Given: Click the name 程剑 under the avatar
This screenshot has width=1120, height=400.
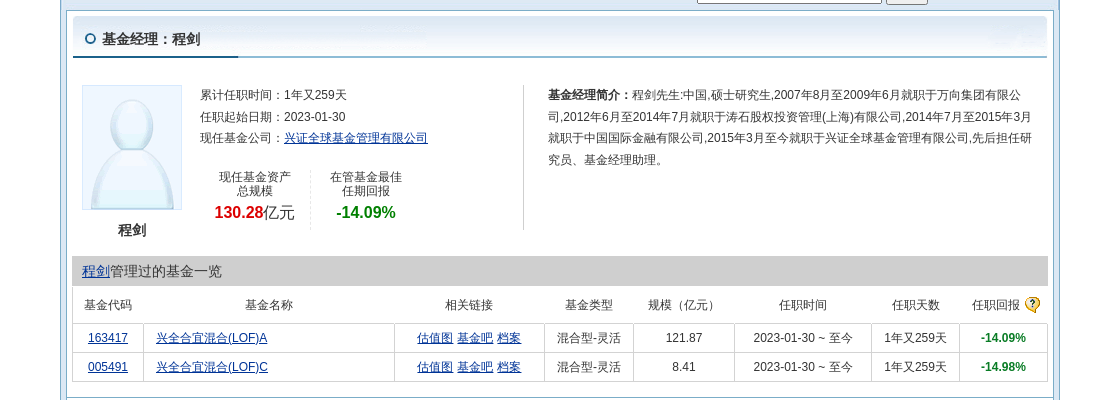Looking at the screenshot, I should (x=132, y=230).
